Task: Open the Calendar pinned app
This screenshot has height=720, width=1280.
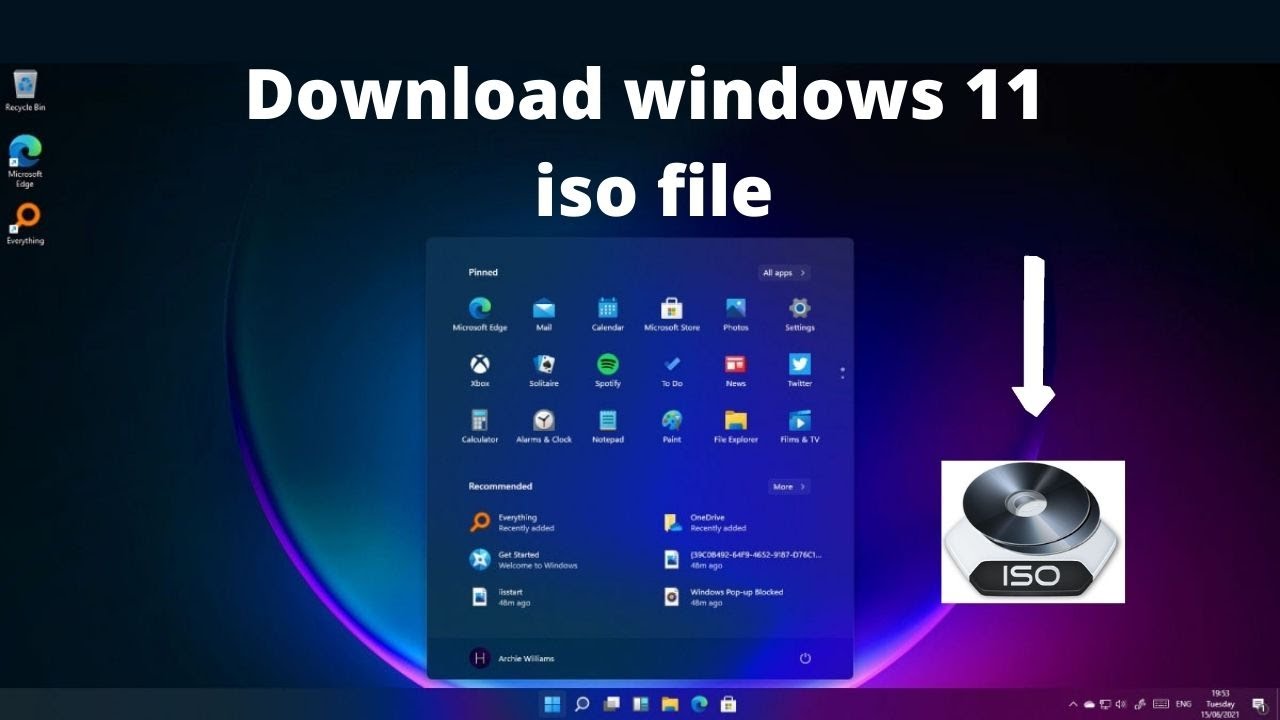Action: tap(608, 313)
